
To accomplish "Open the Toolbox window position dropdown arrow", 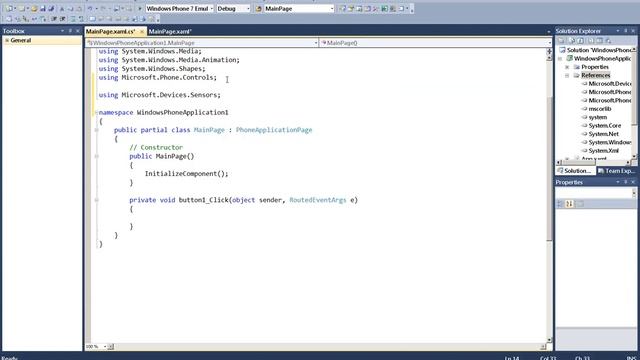I will point(62,31).
